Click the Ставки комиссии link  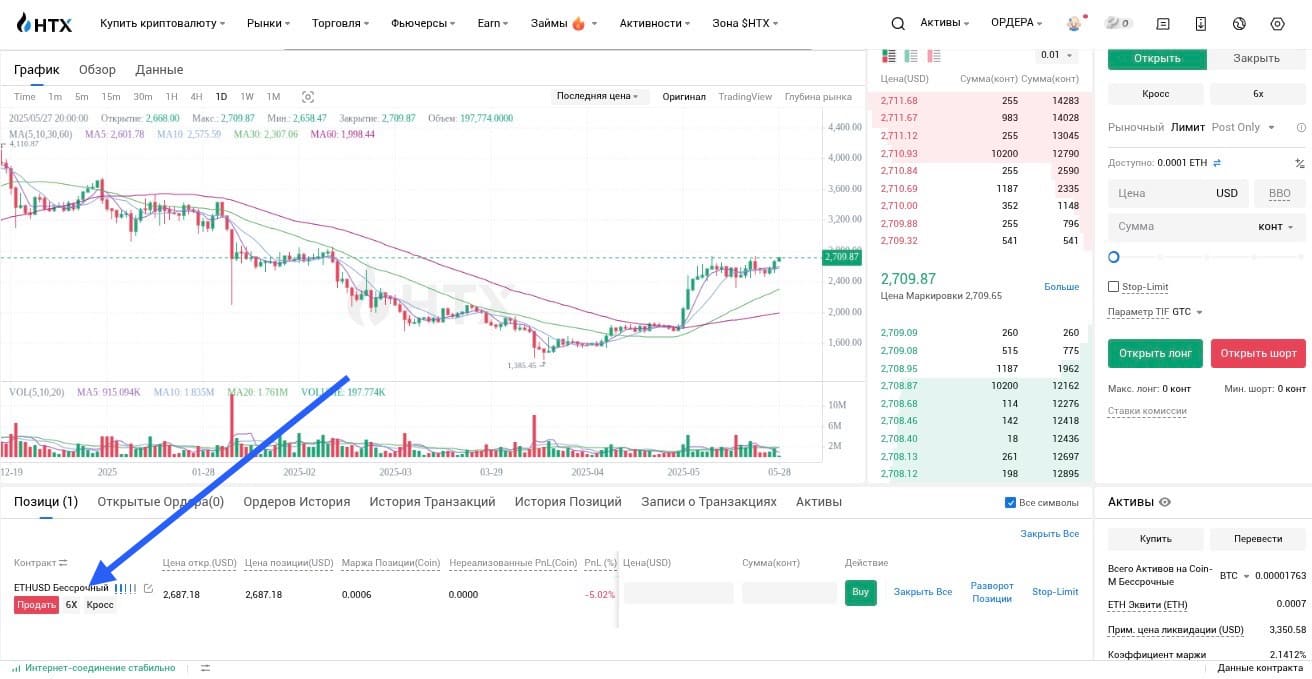(1147, 411)
